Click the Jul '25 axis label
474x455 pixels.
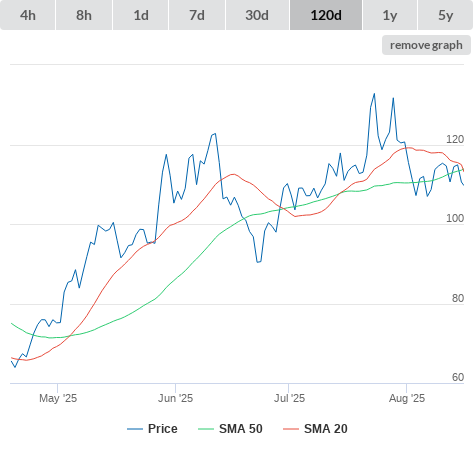[289, 398]
